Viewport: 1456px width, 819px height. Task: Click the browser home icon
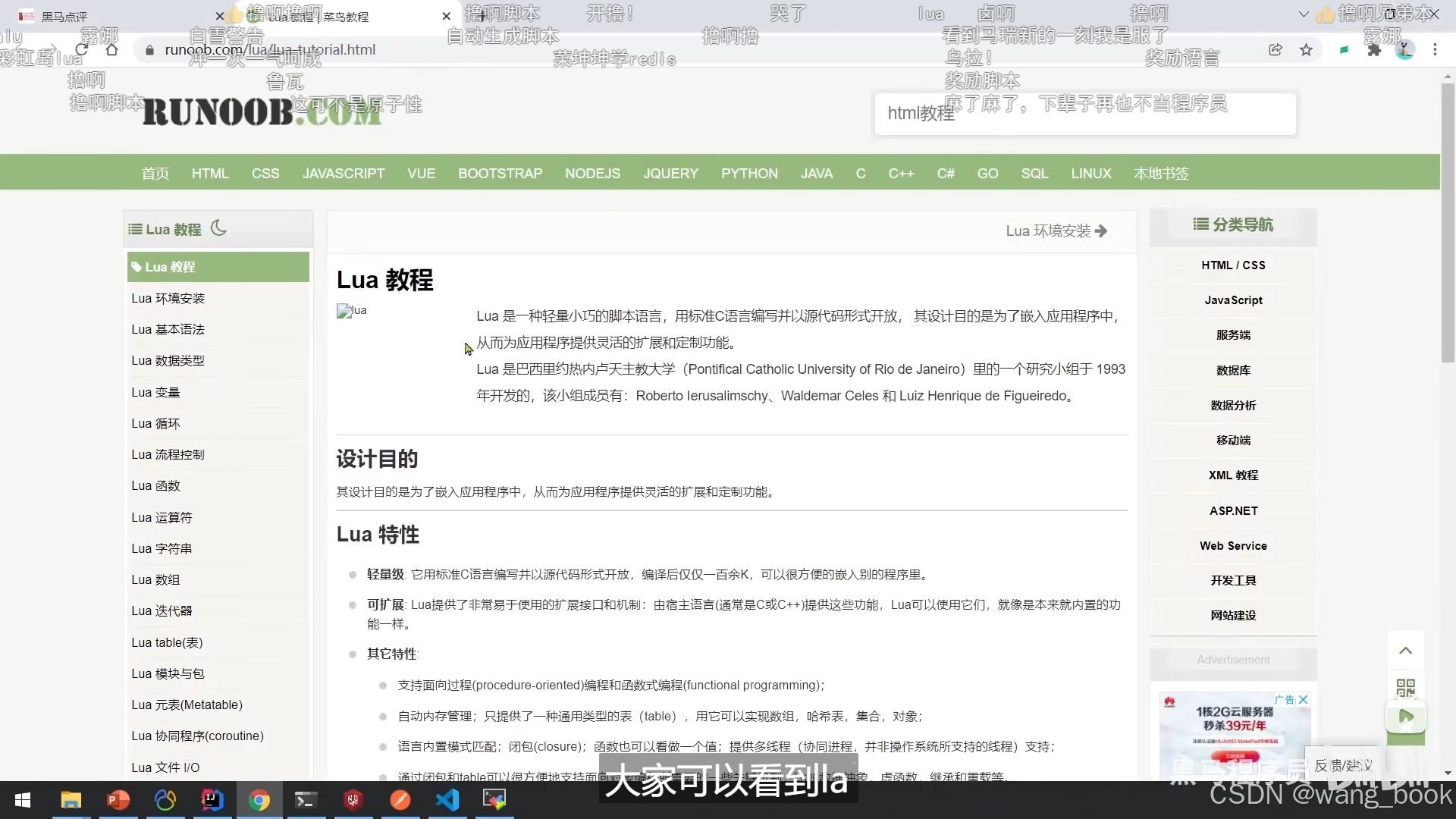111,50
